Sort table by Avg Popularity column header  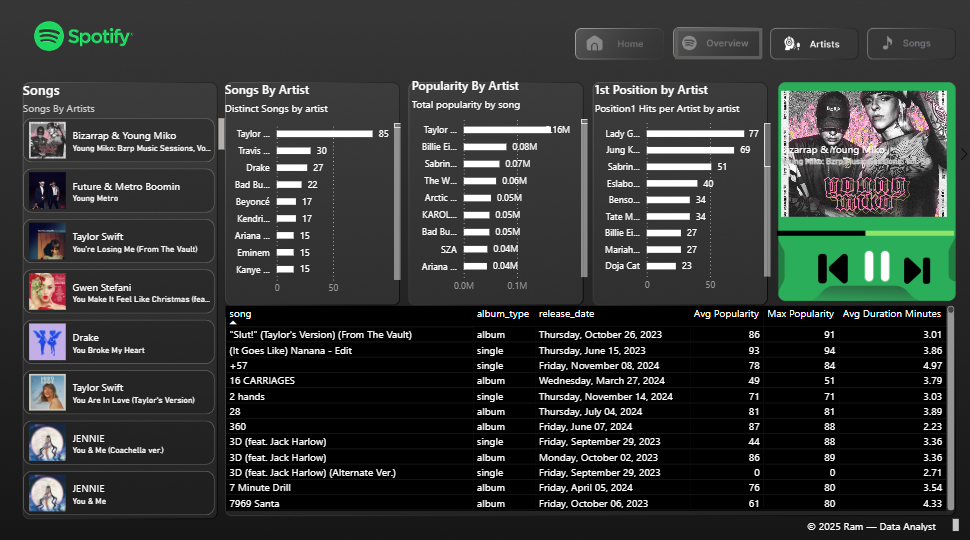pos(726,314)
